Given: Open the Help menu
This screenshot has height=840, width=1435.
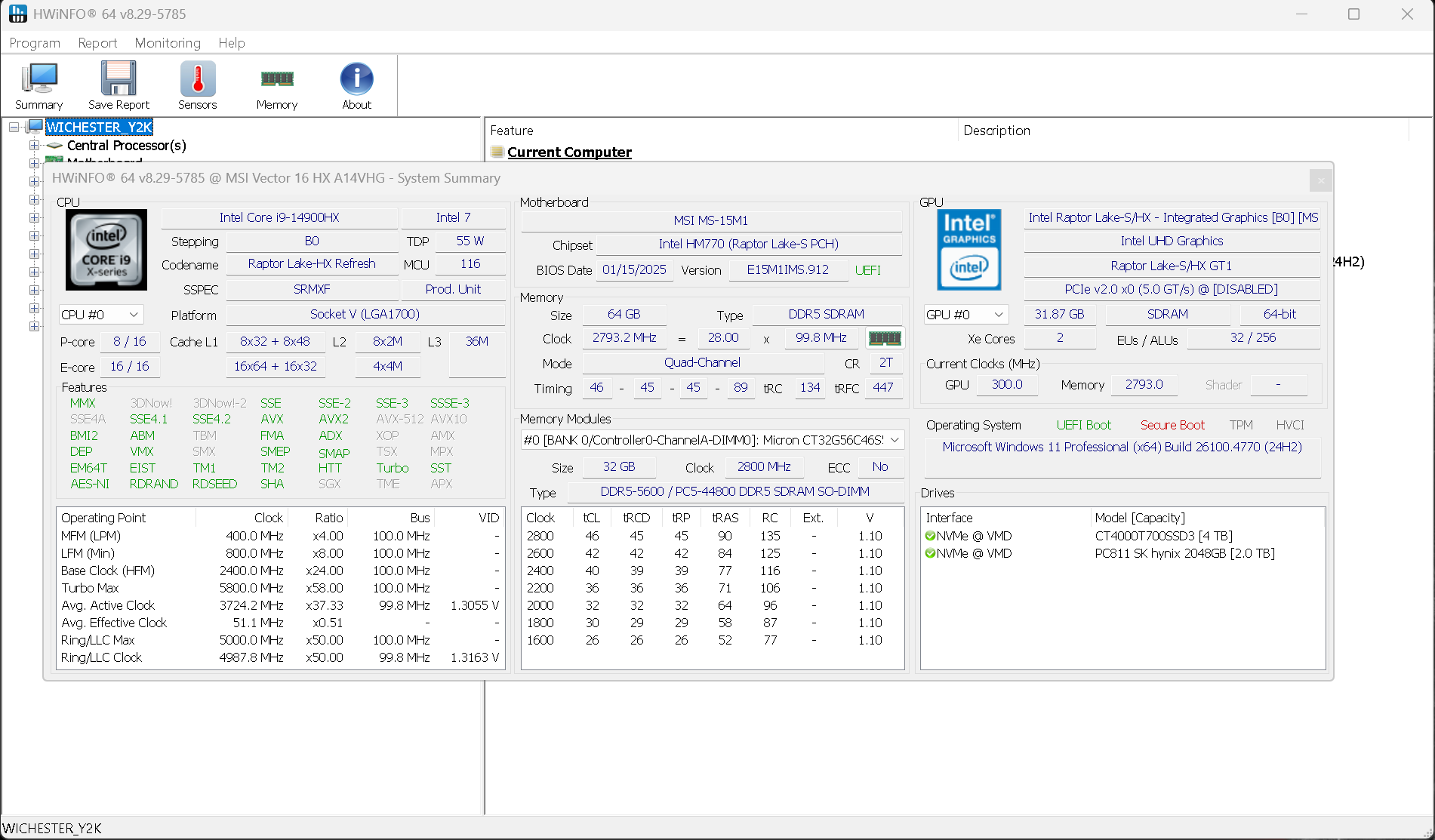Looking at the screenshot, I should click(232, 43).
